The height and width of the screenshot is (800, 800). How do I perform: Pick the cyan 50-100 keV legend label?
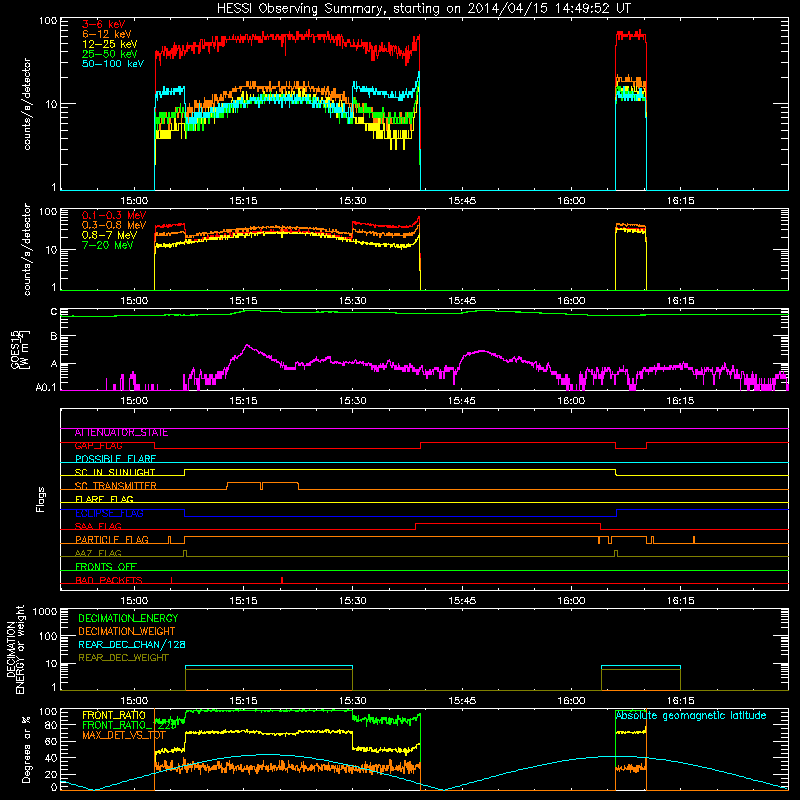(113, 64)
